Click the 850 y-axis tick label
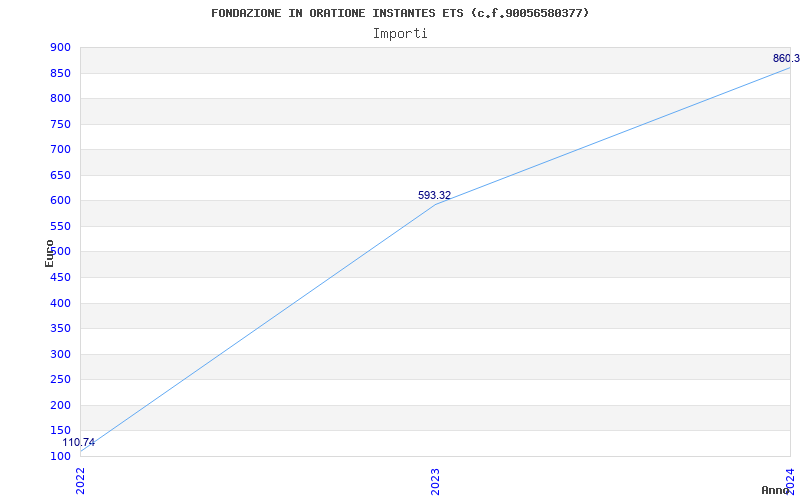The image size is (800, 500). (x=60, y=73)
